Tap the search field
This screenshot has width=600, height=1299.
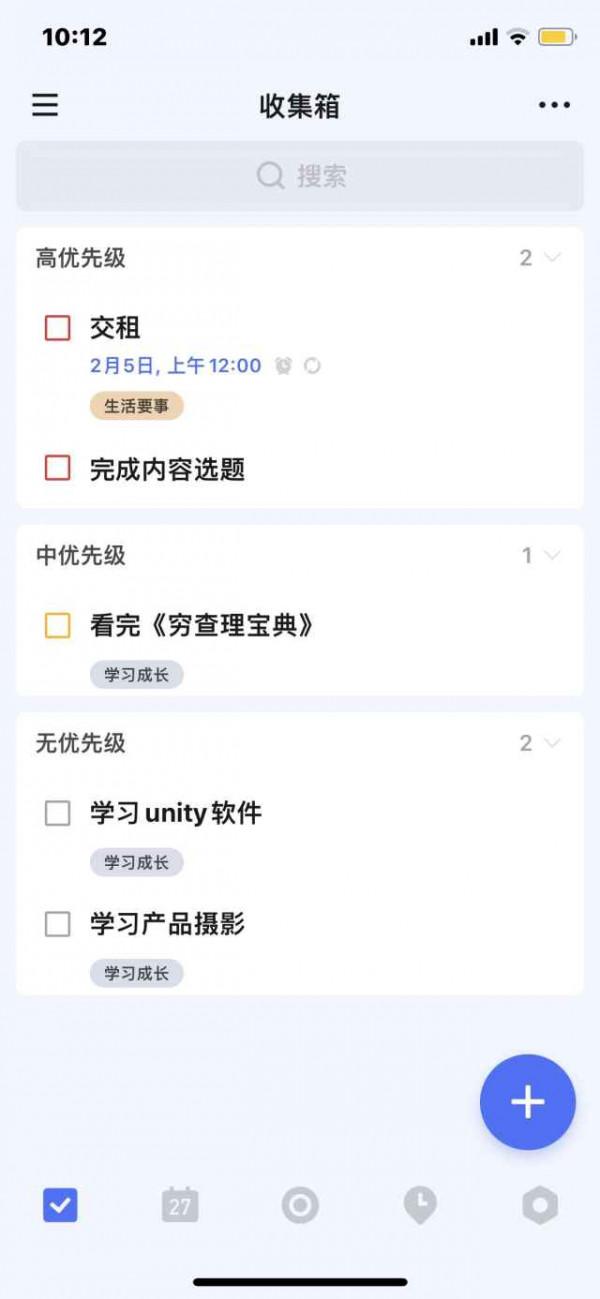pos(300,175)
